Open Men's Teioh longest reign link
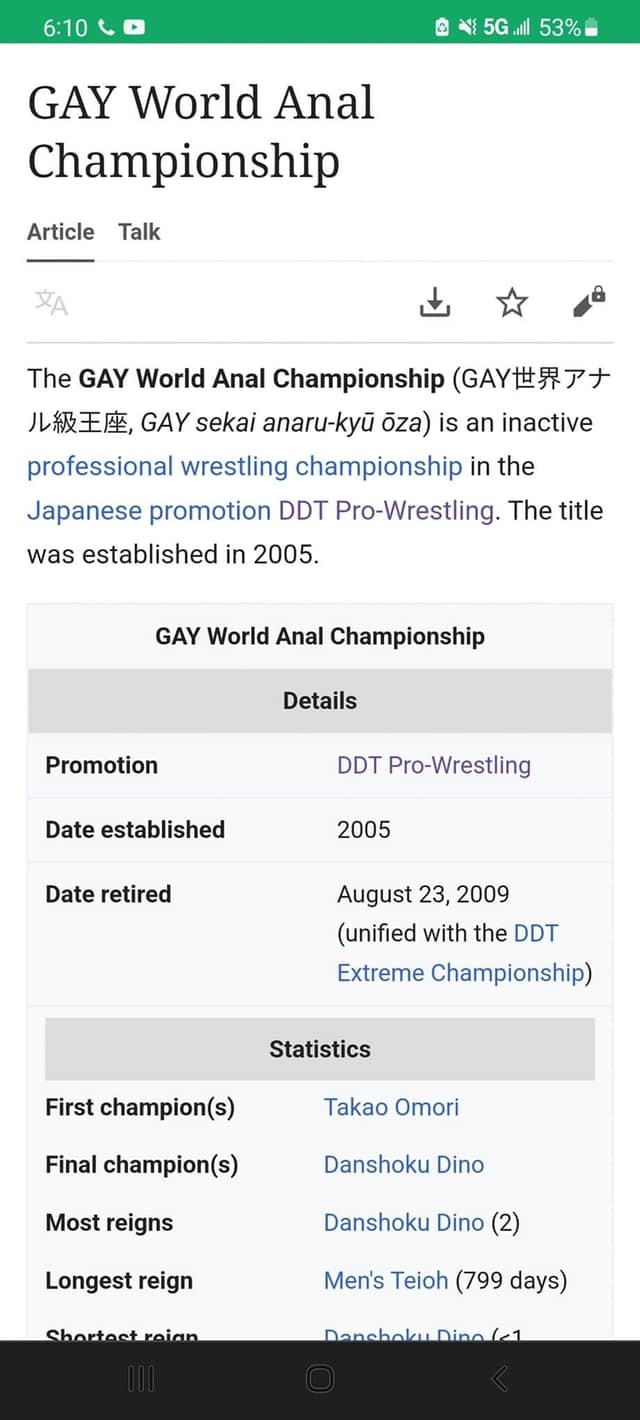Viewport: 640px width, 1420px height. 385,1281
